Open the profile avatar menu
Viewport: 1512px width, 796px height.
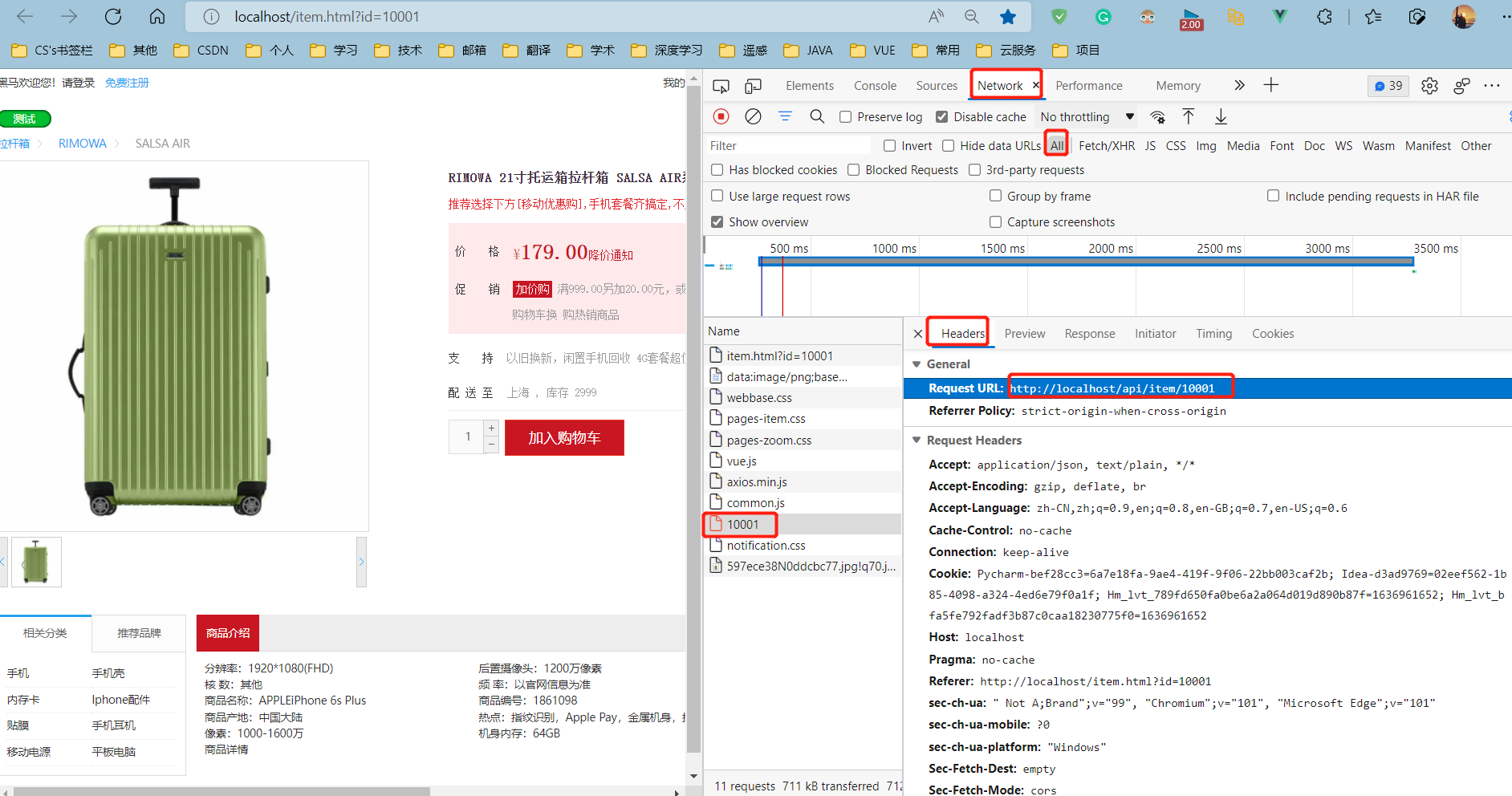1464,17
